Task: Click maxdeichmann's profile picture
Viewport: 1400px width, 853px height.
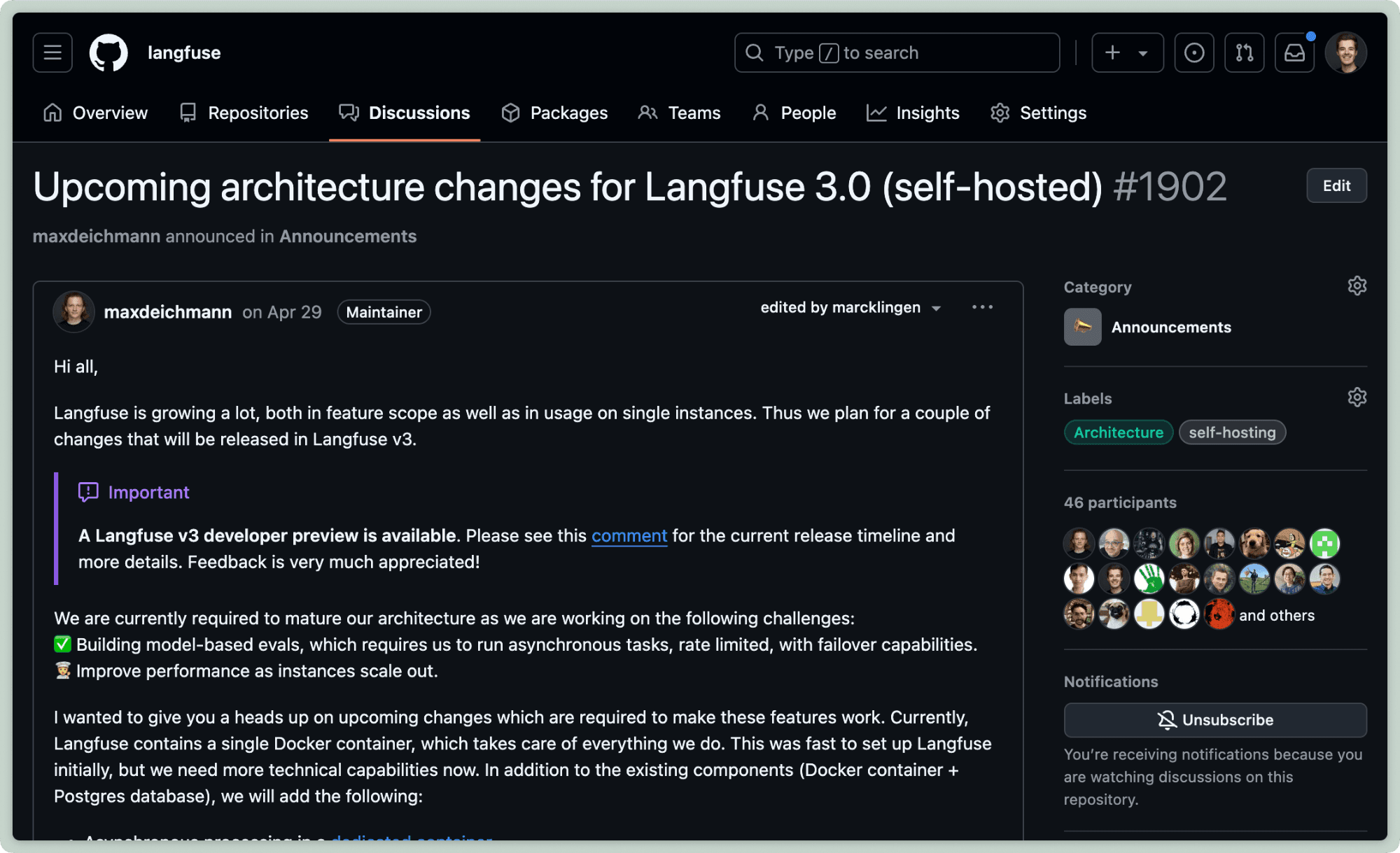Action: click(x=73, y=311)
